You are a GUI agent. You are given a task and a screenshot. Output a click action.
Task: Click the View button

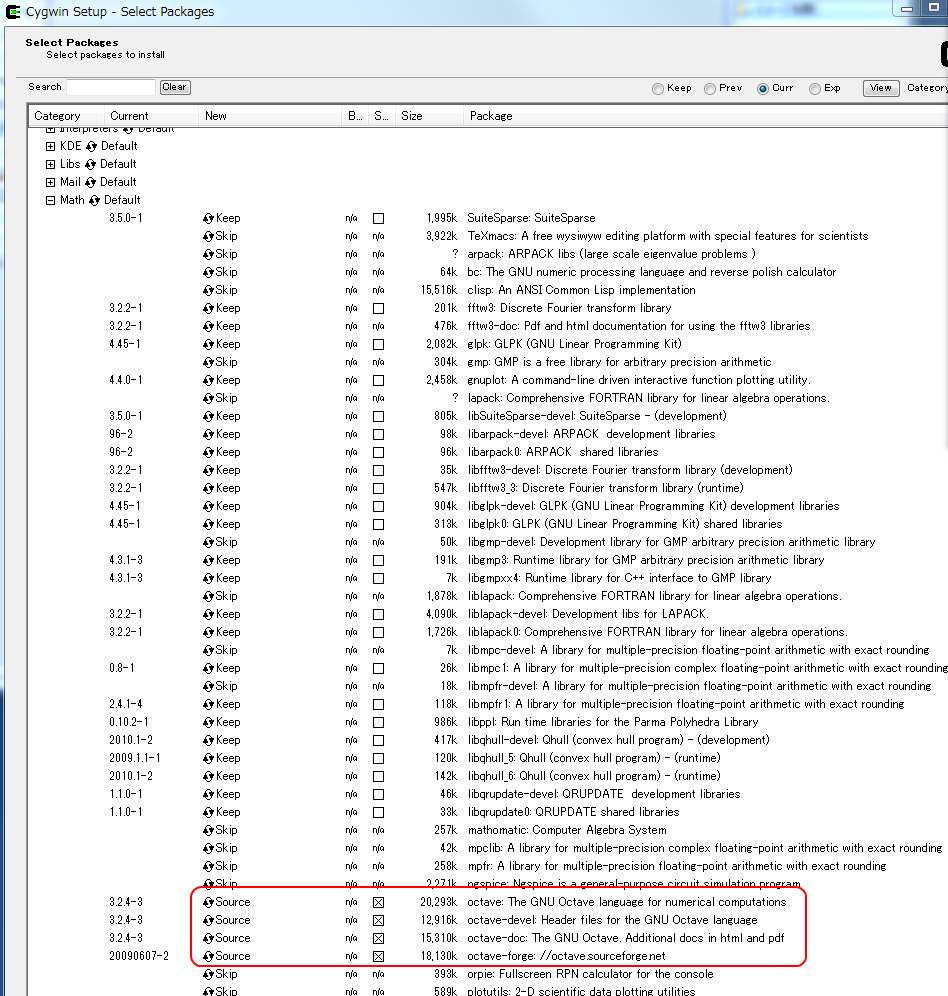(x=881, y=88)
